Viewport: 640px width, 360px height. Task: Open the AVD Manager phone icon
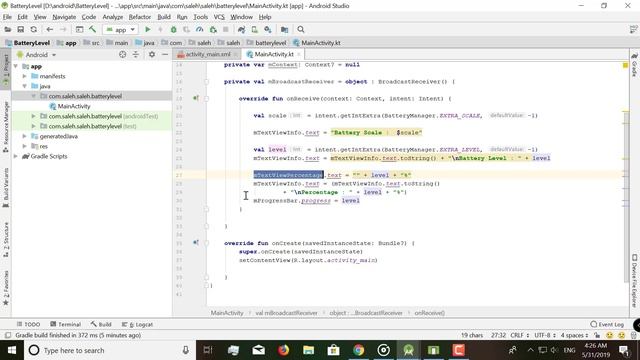[x=255, y=29]
